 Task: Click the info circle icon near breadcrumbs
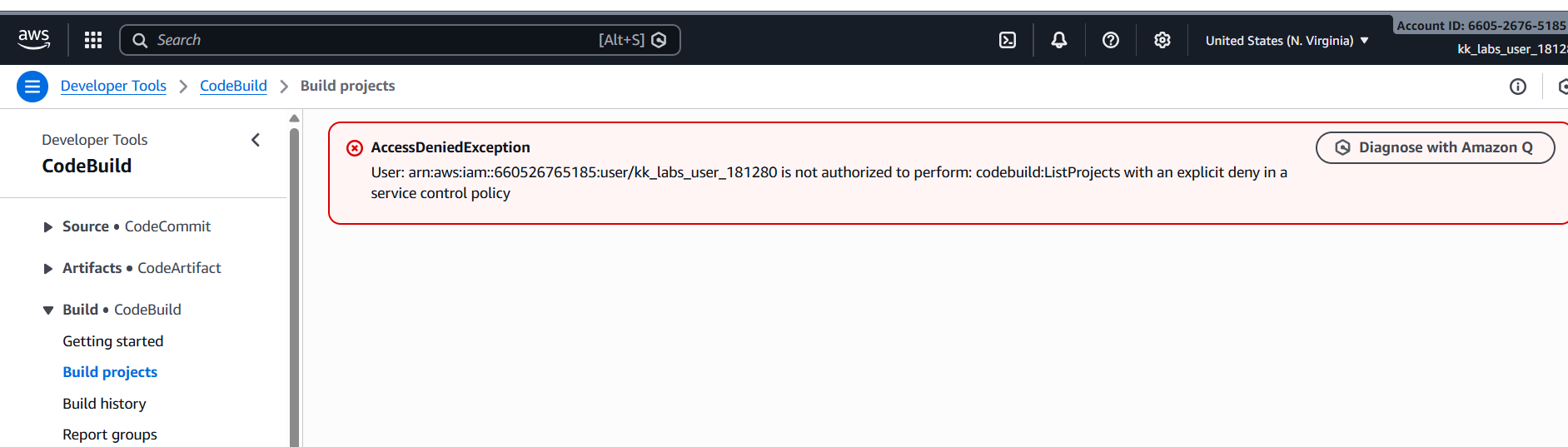(1518, 87)
